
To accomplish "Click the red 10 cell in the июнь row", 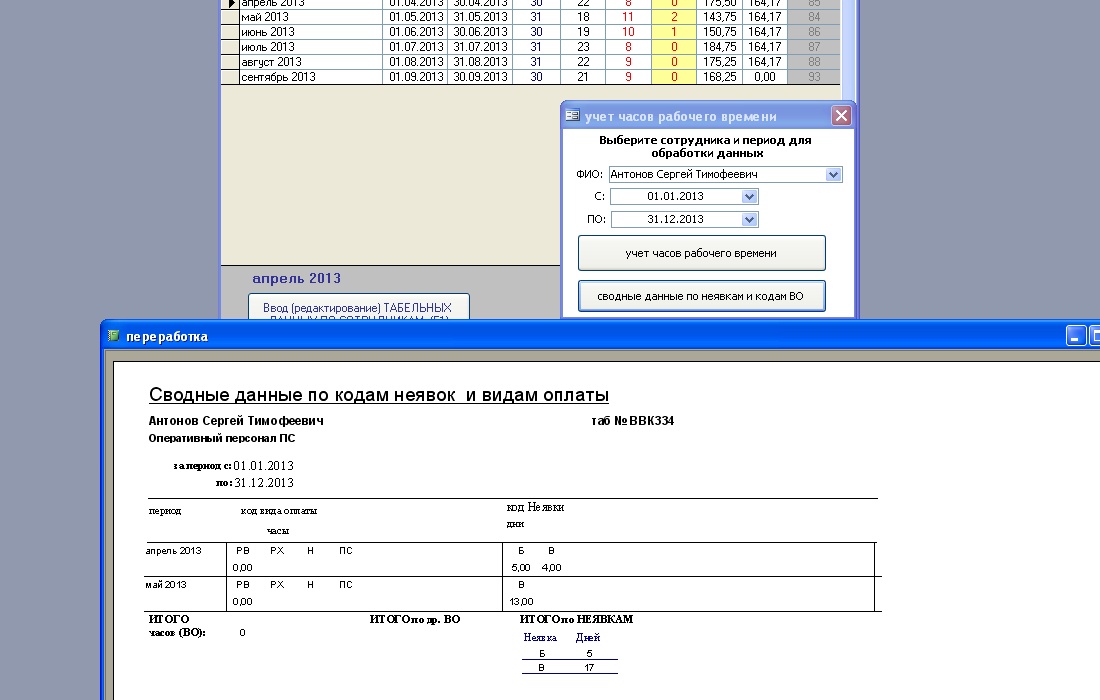I will click(x=628, y=32).
